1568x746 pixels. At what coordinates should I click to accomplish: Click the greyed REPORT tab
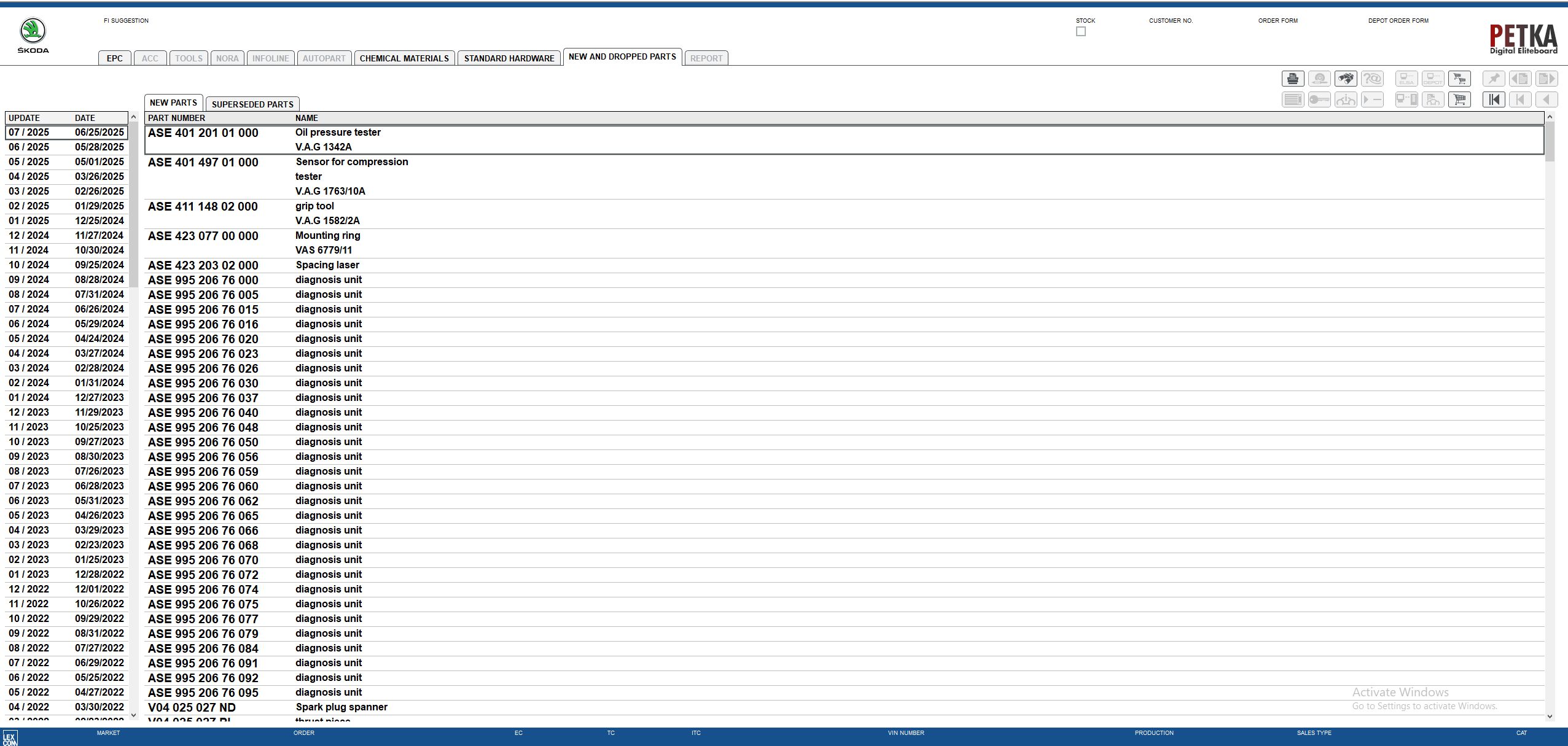706,58
